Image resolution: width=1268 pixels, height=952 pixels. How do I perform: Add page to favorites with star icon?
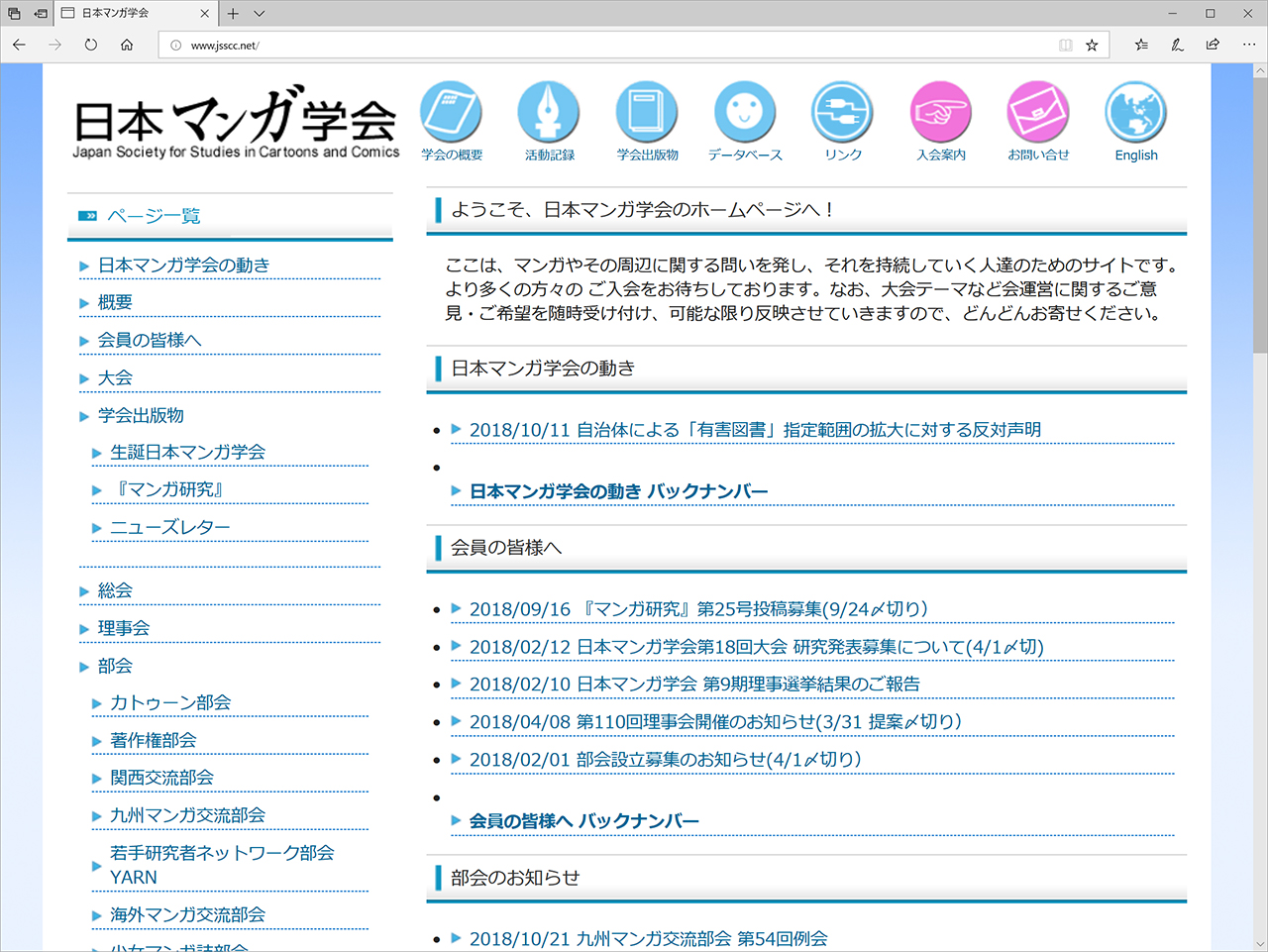(1092, 45)
